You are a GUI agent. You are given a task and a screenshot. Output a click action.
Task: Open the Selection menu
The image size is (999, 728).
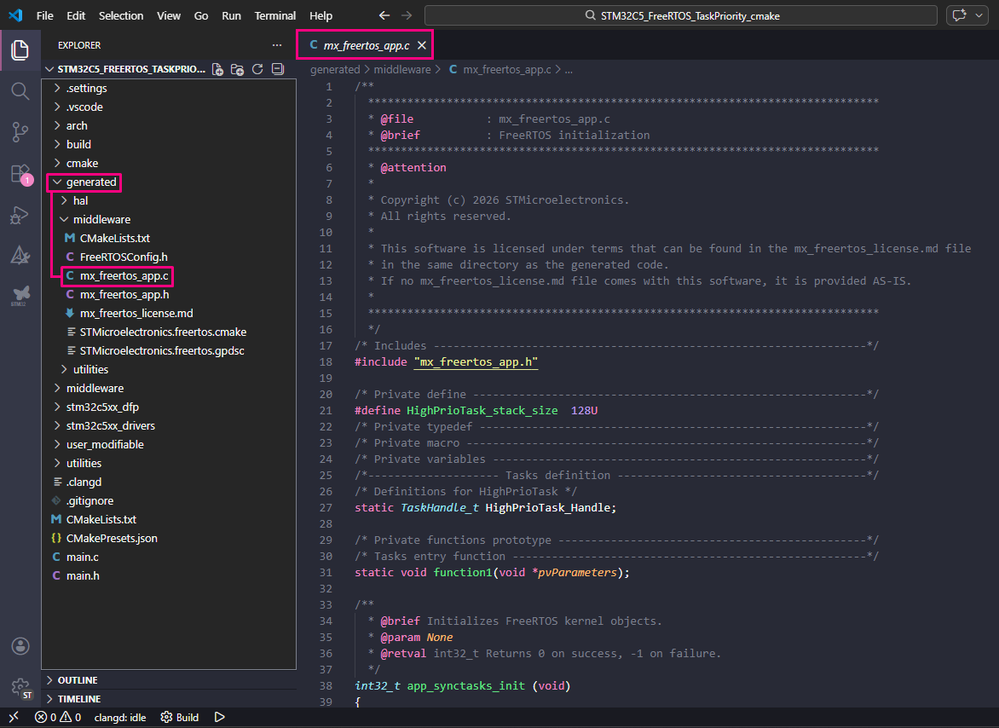120,15
